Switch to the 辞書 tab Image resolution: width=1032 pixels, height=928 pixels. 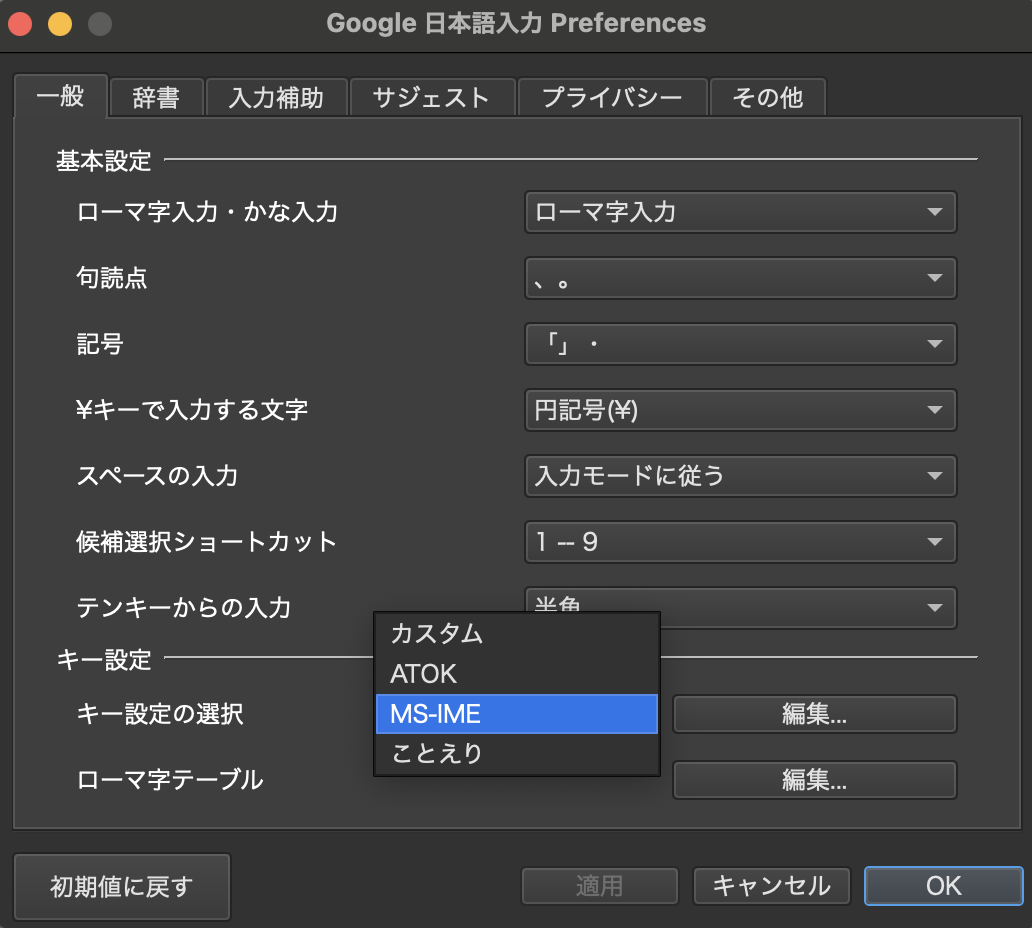pyautogui.click(x=156, y=97)
